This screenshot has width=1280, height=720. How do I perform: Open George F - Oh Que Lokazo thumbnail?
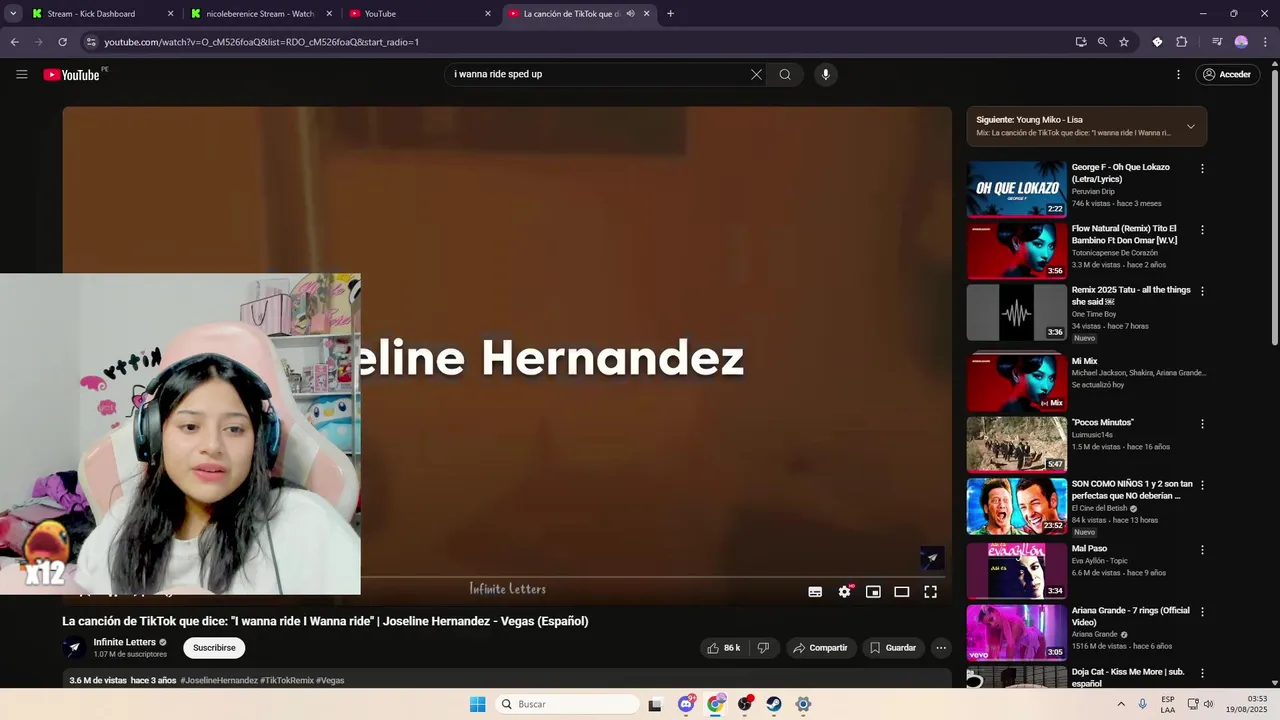coord(1016,189)
